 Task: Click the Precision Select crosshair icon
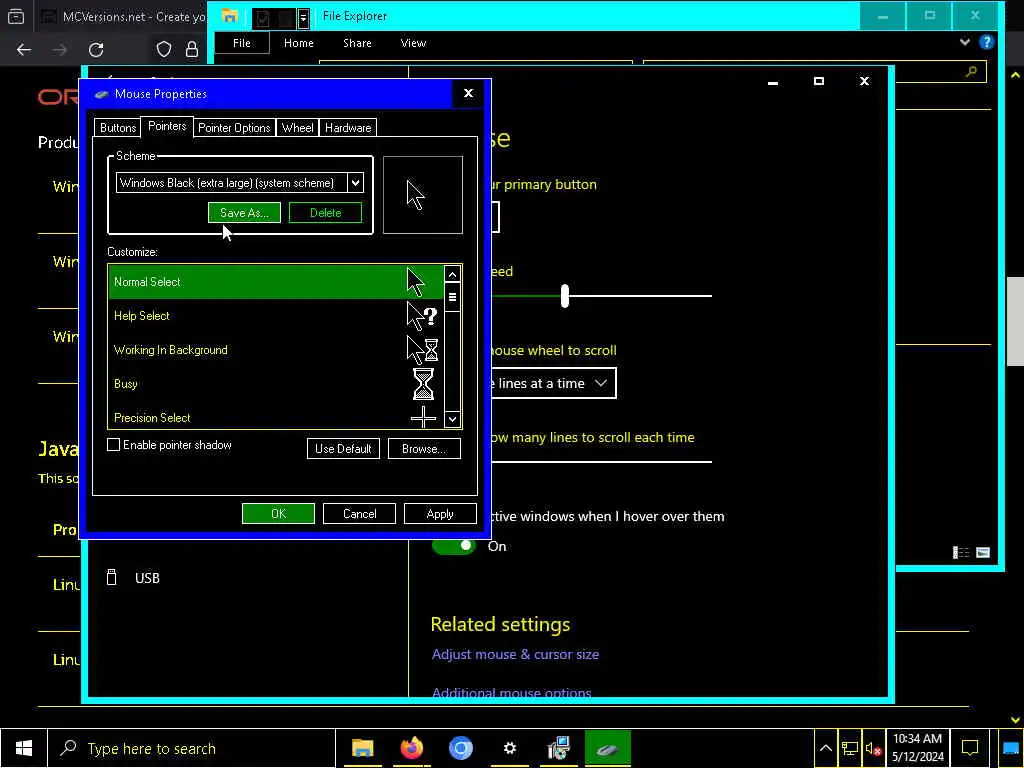point(423,417)
